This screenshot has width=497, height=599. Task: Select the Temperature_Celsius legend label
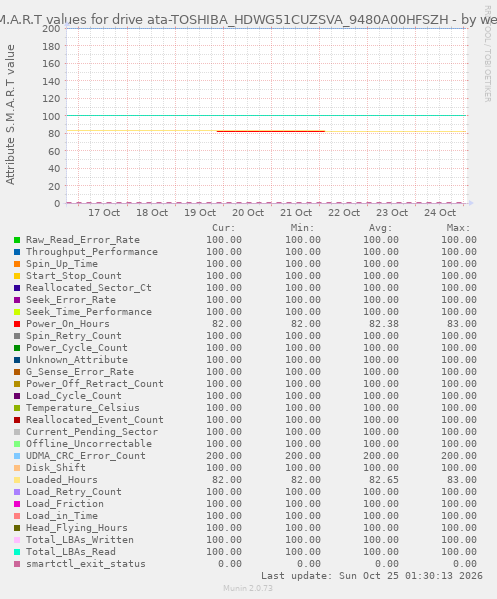[x=83, y=408]
